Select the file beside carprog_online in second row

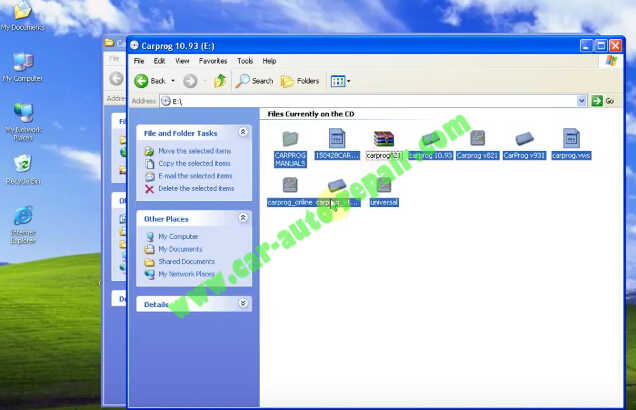337,192
